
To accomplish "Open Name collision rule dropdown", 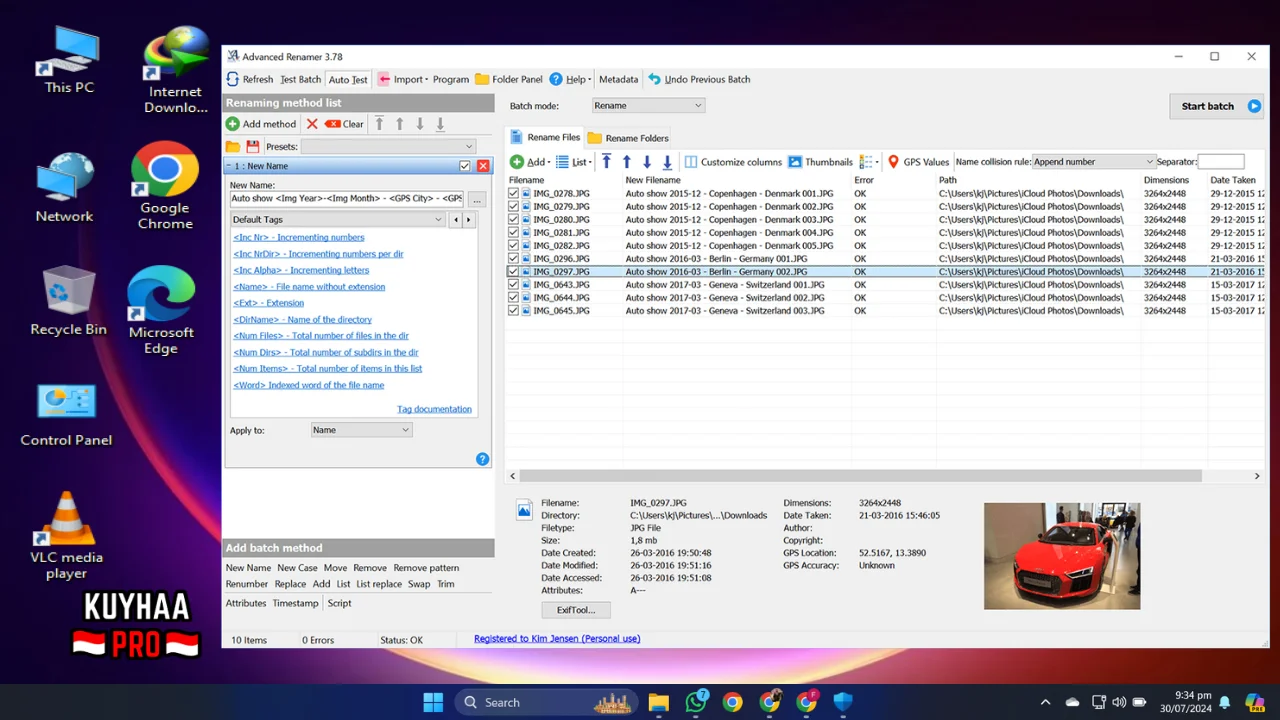I will point(1094,162).
